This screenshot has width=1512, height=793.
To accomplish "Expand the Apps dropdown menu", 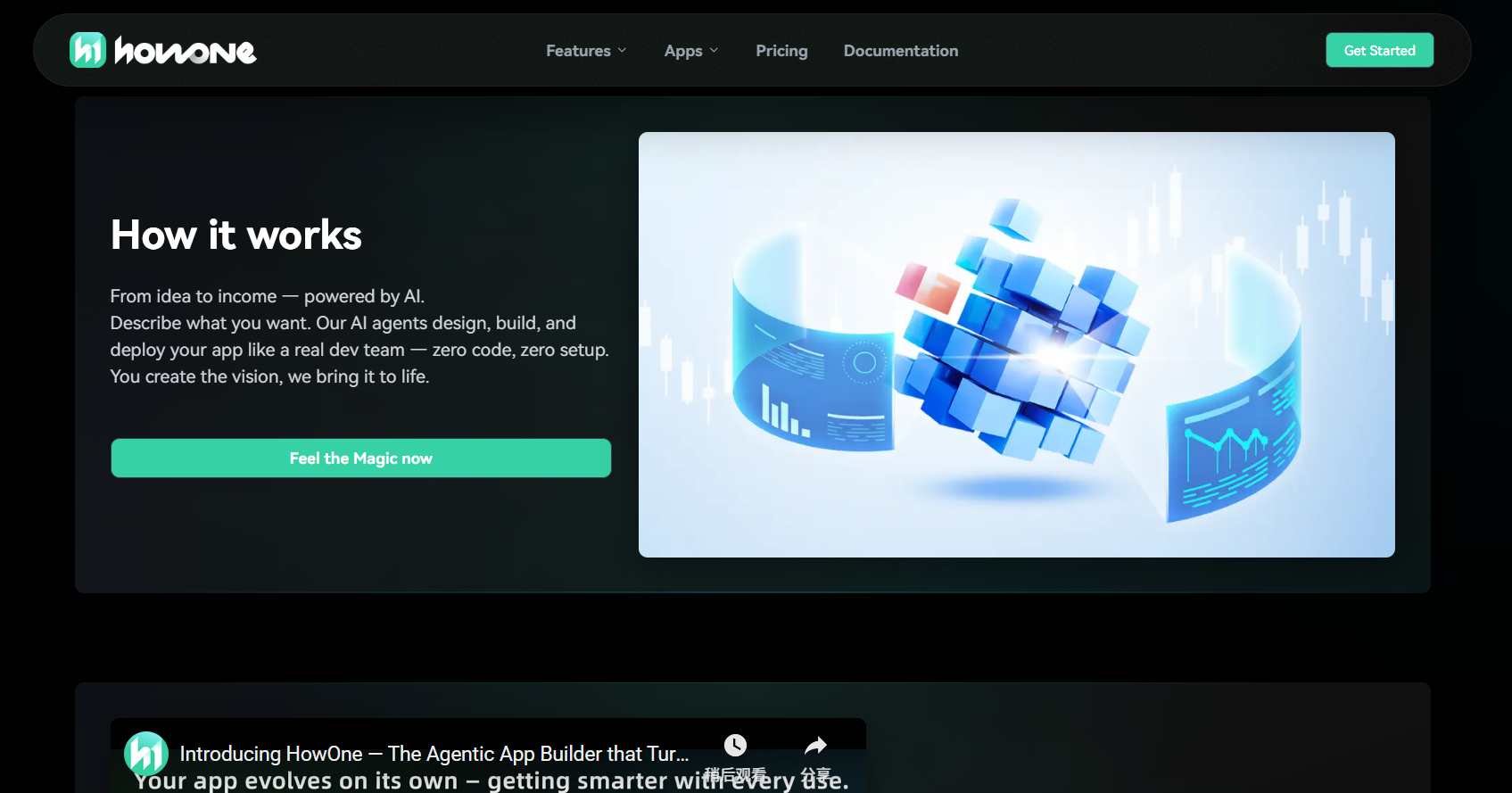I will 691,51.
